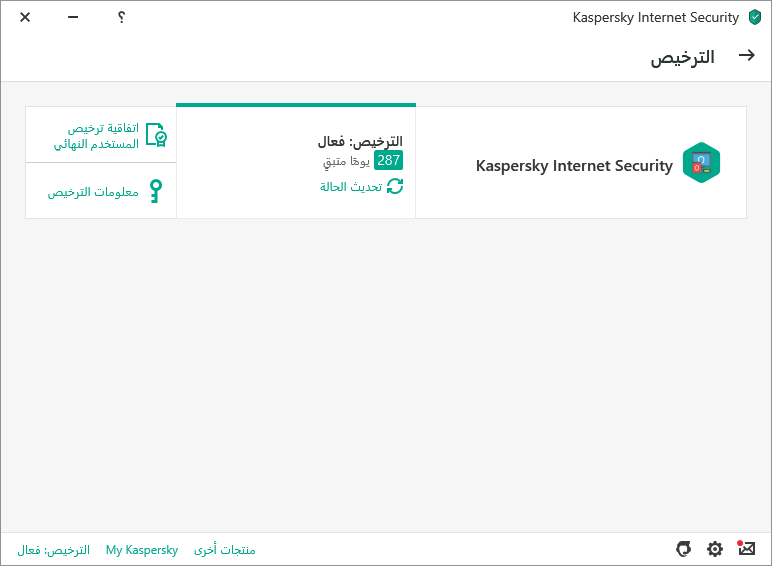This screenshot has height=566, width=772.
Task: Open the notifications envelope icon
Action: (746, 548)
